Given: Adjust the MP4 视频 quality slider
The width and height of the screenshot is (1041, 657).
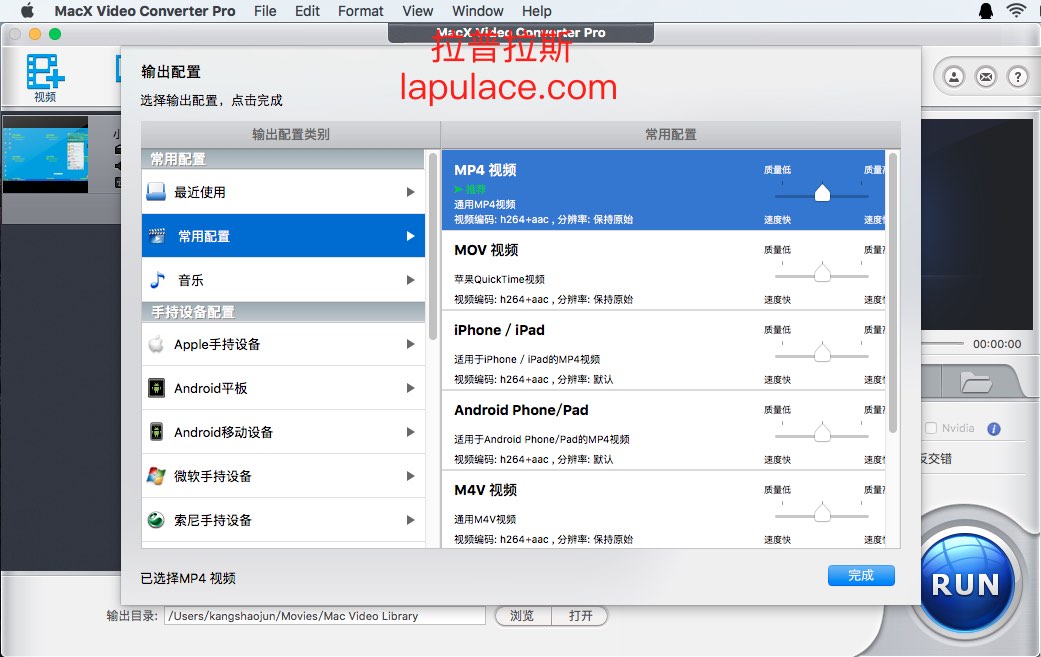Looking at the screenshot, I should point(822,193).
